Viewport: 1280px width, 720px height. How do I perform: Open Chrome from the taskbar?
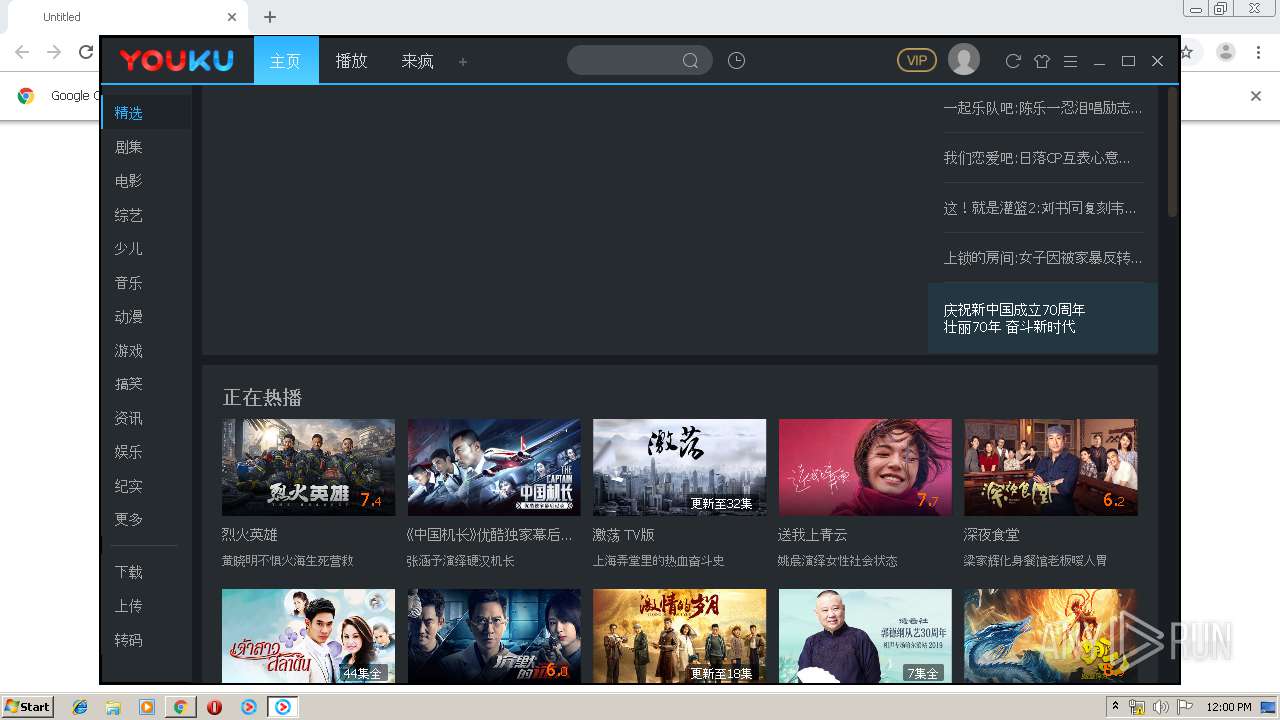(x=180, y=707)
